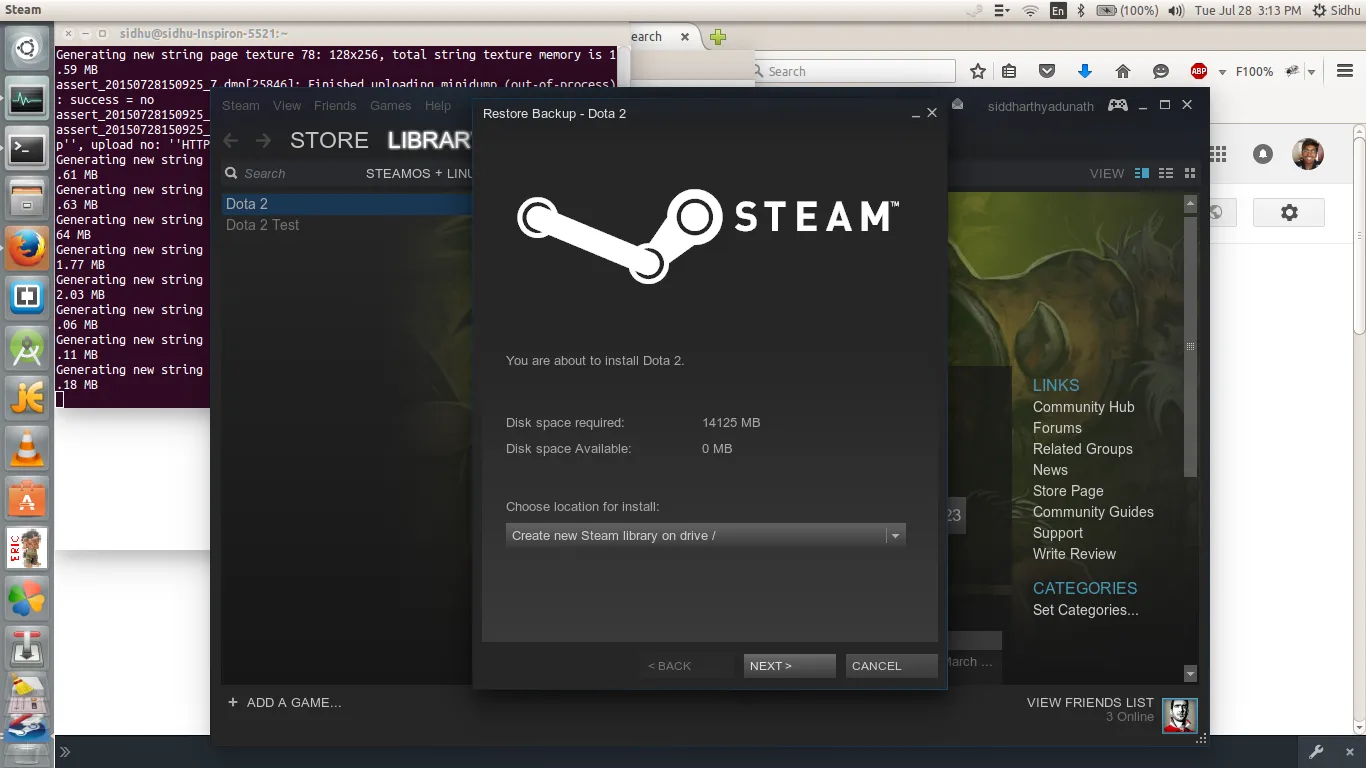The height and width of the screenshot is (768, 1366).
Task: Open VIEW FRIENDS LIST in Steam
Action: pos(1090,703)
